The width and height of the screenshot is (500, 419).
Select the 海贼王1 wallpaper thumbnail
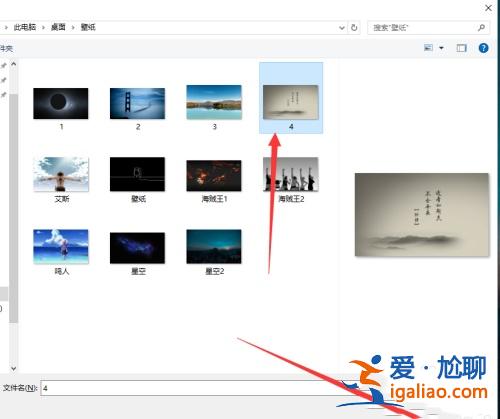(214, 176)
